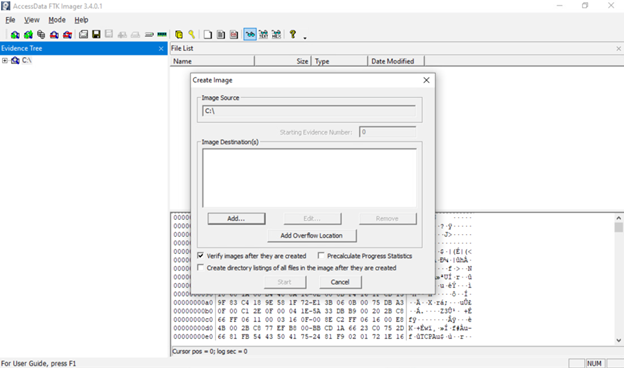This screenshot has height=368, width=624.
Task: Uncheck Verify images after they are created
Action: 201,255
